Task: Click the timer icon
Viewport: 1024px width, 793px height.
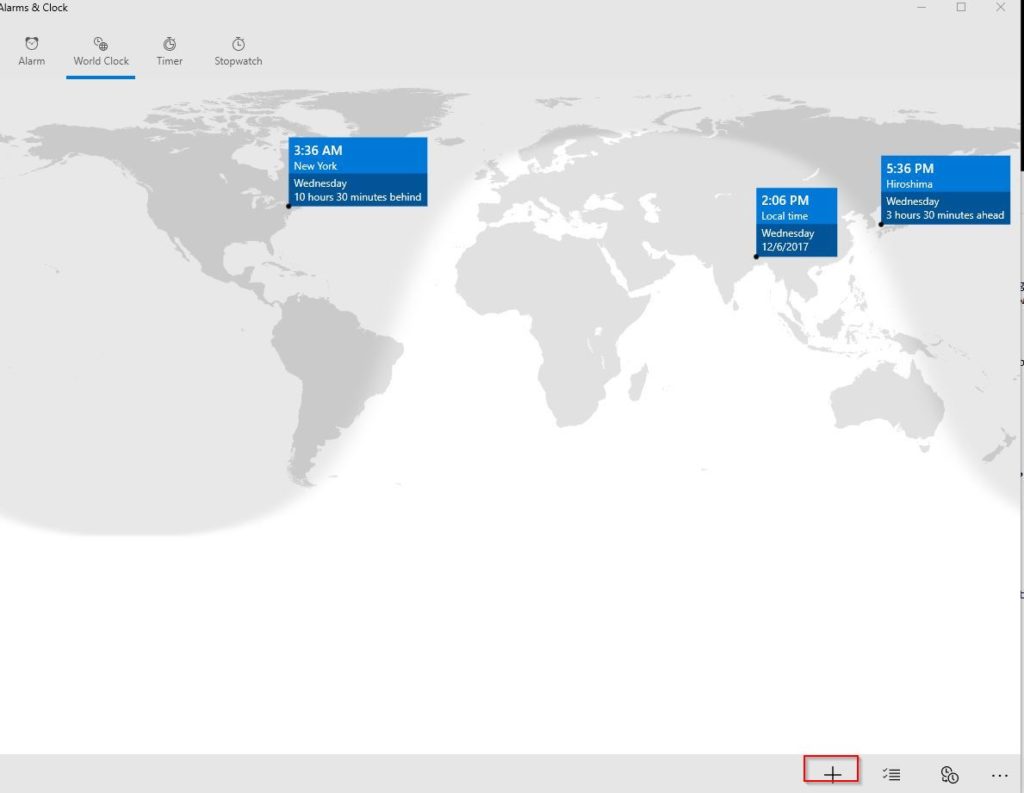Action: pos(169,44)
